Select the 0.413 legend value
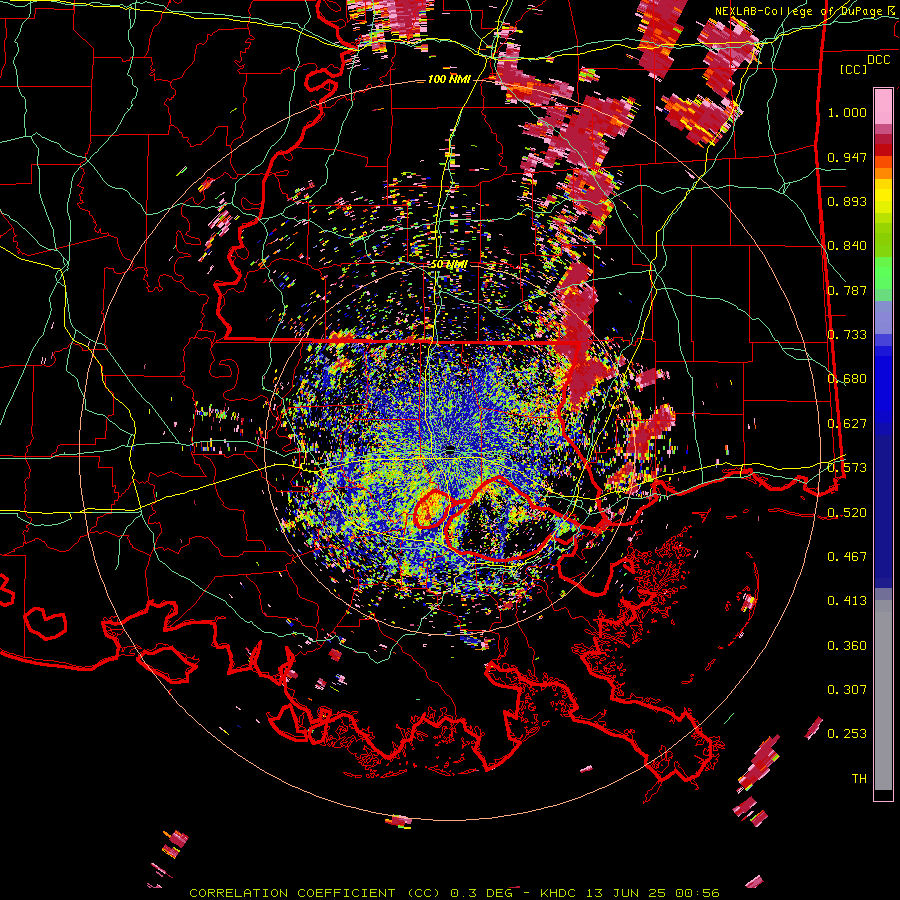 pos(847,601)
